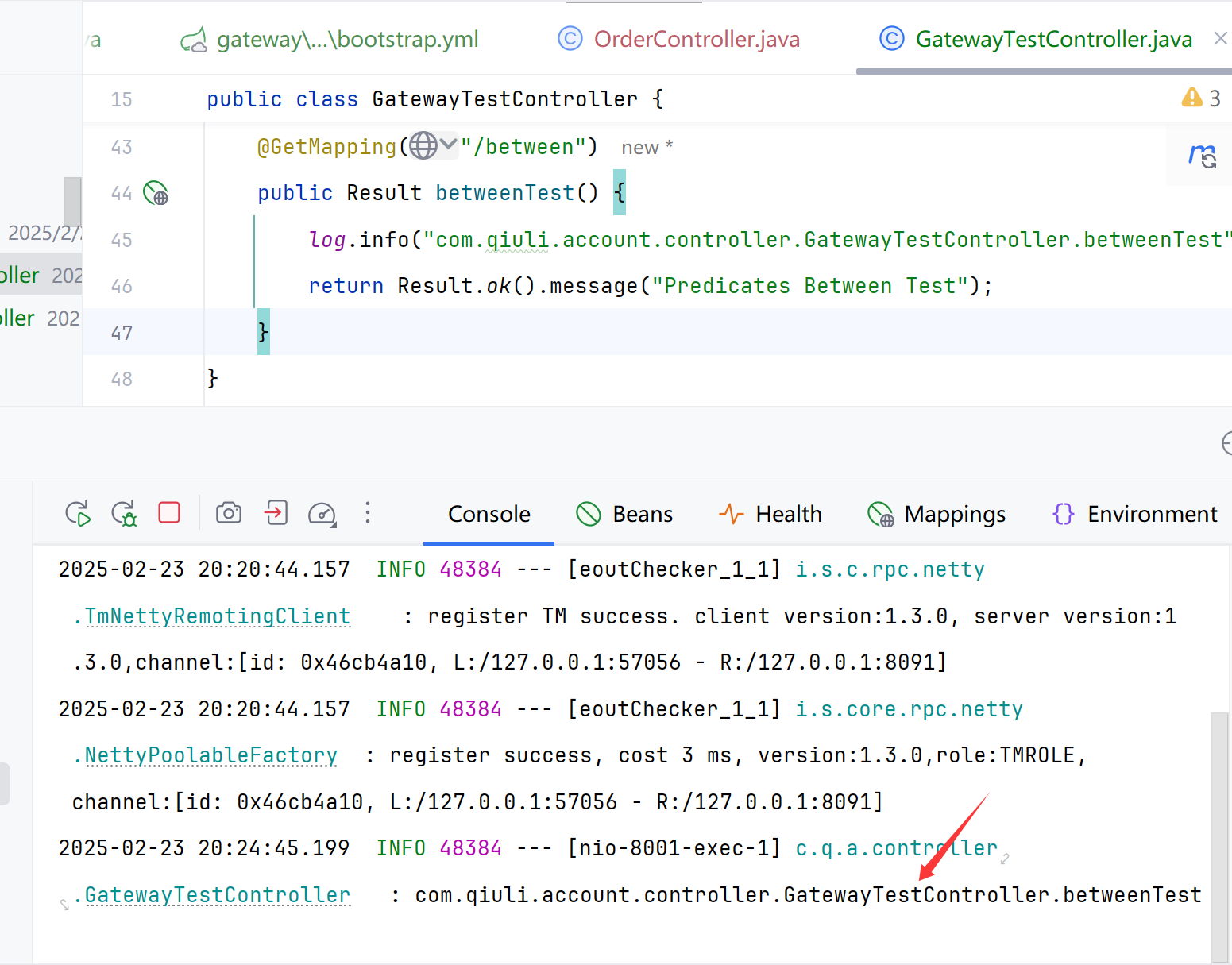Show the Mappings tab
Image resolution: width=1232 pixels, height=965 pixels.
[937, 514]
